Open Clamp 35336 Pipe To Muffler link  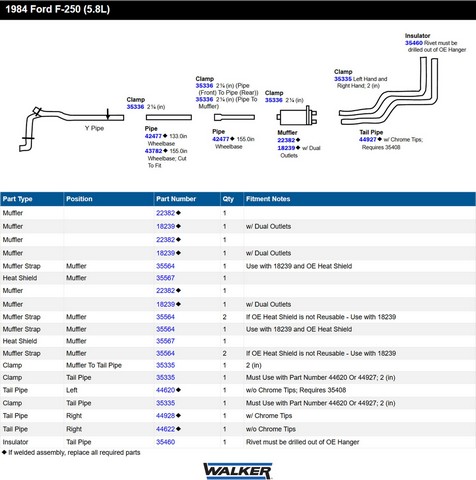[x=204, y=100]
